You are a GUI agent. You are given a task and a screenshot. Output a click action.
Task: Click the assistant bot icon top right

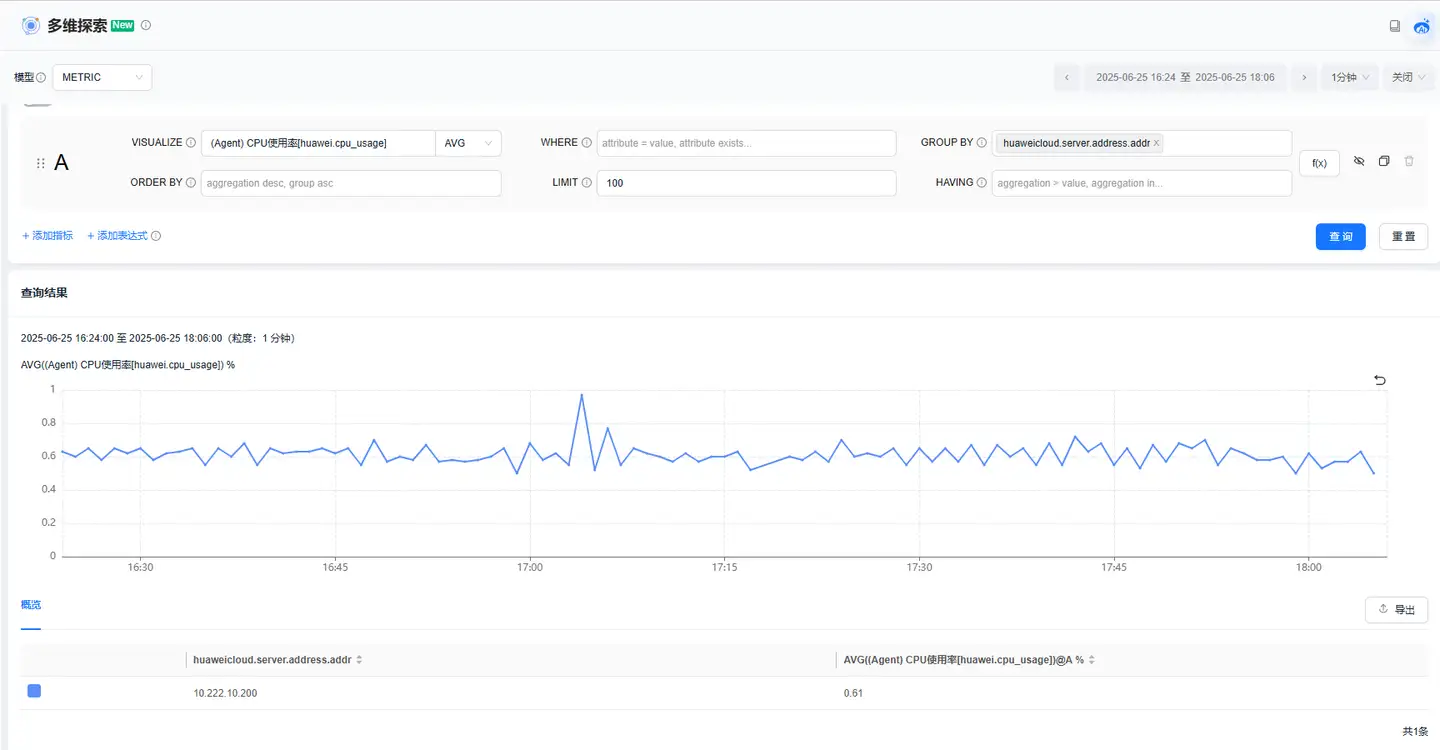[1421, 26]
